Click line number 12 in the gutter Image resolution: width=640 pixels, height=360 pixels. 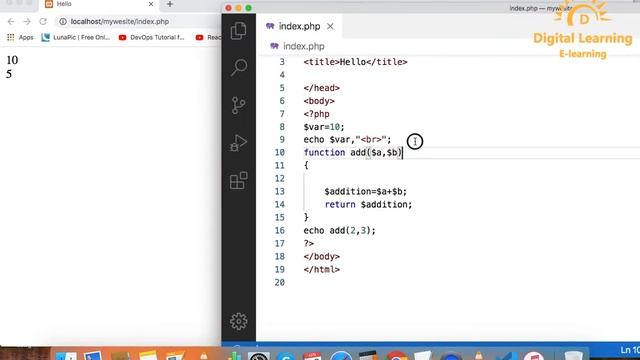tap(280, 178)
